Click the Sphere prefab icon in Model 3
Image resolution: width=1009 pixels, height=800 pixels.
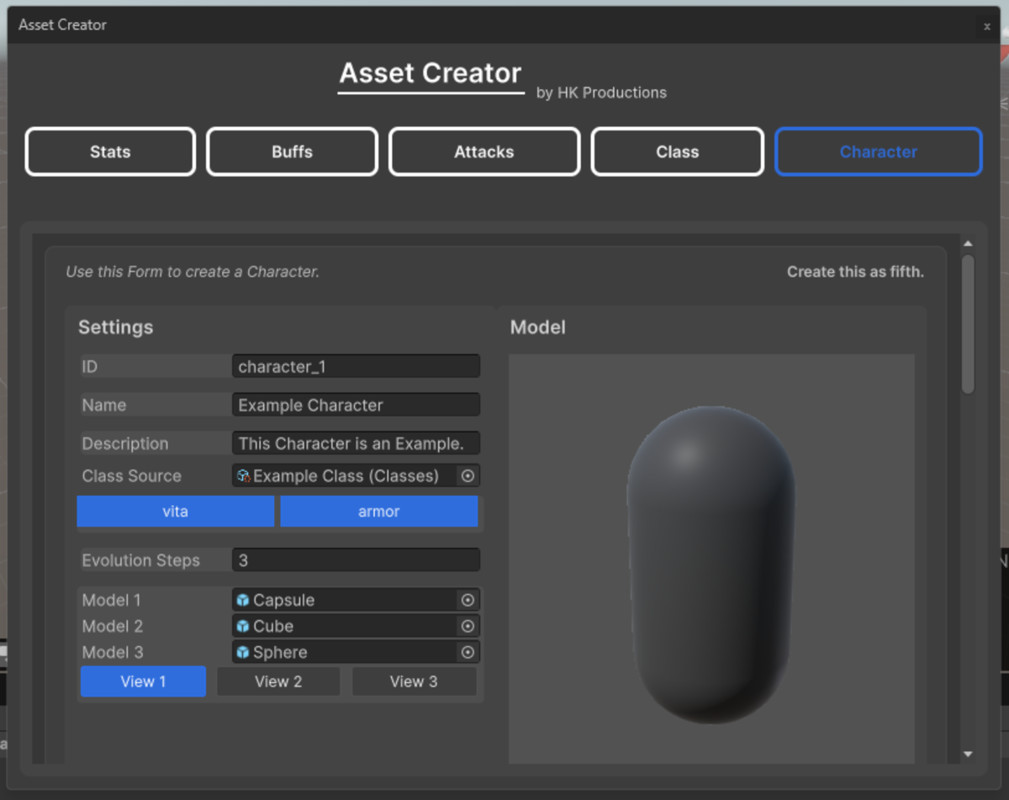pos(245,651)
